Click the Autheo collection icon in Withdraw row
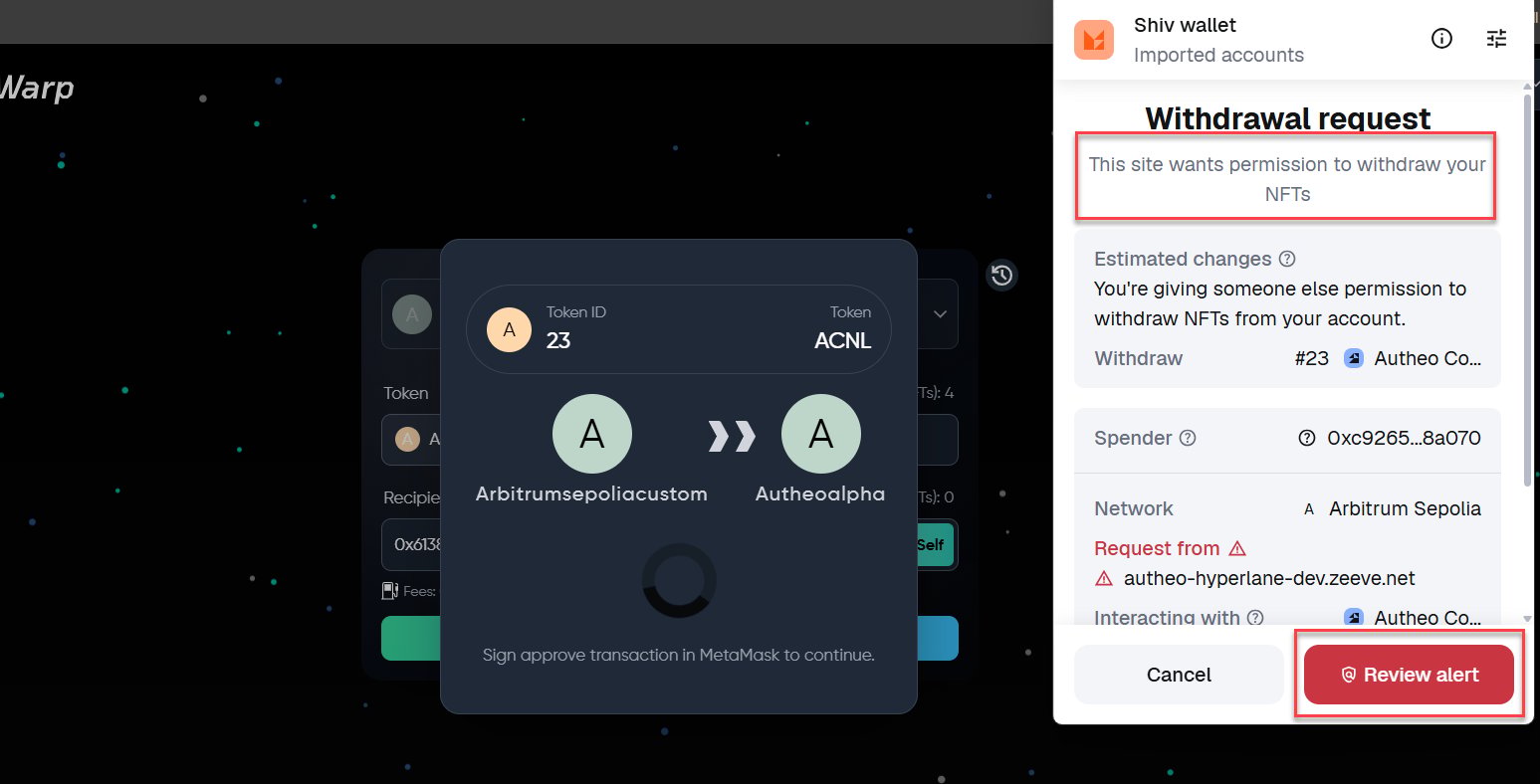The image size is (1540, 784). point(1354,358)
